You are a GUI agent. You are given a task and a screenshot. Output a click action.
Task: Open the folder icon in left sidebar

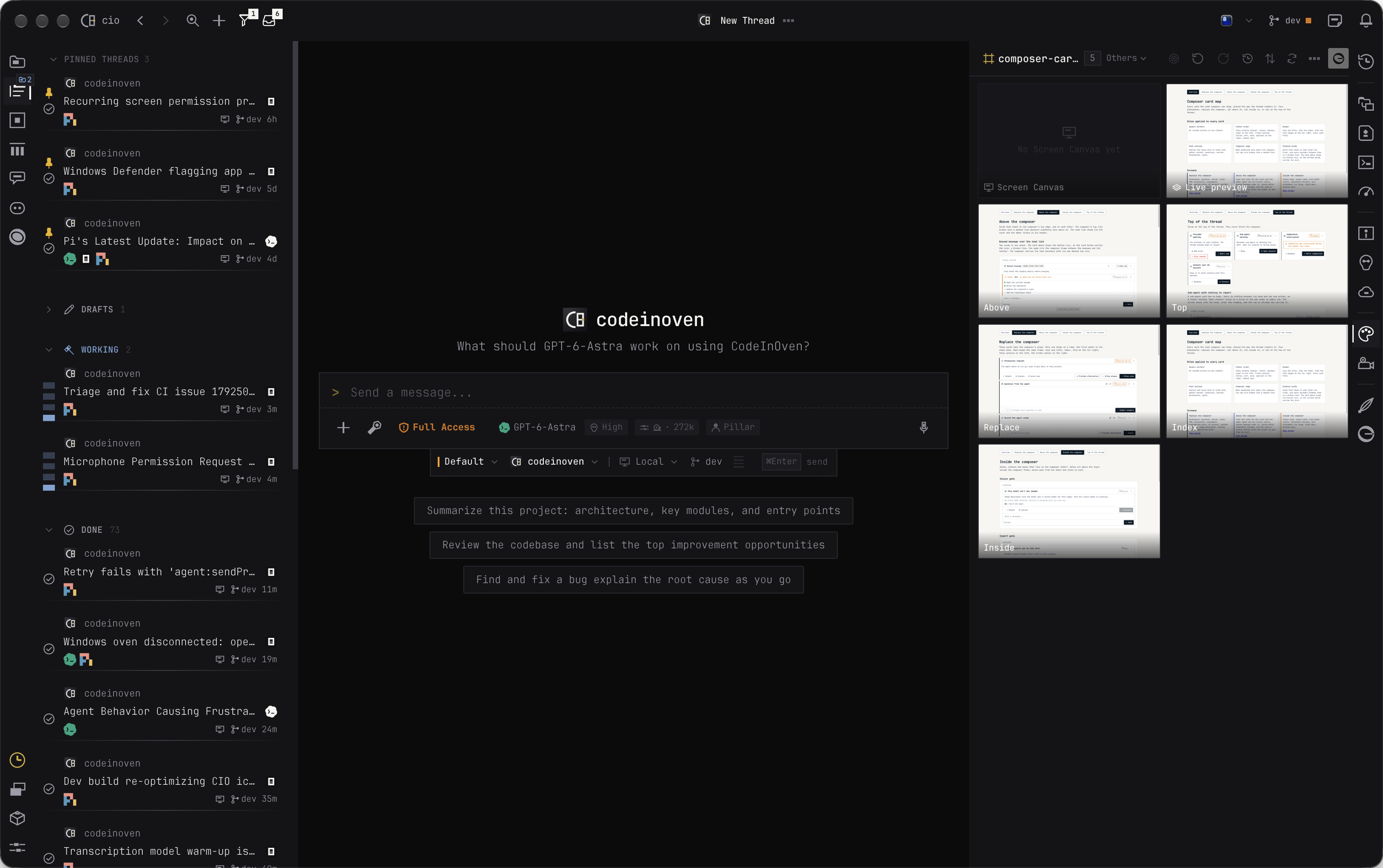click(18, 61)
